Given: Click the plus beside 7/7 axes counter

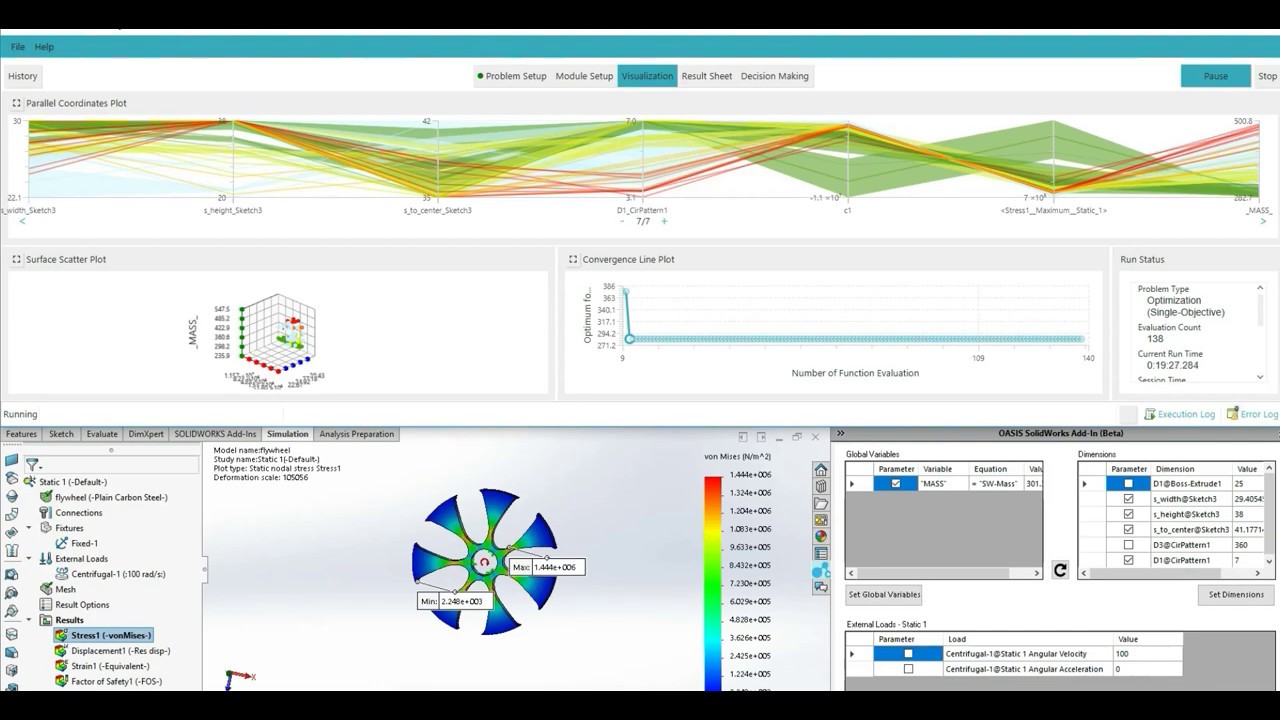Looking at the screenshot, I should click(663, 221).
